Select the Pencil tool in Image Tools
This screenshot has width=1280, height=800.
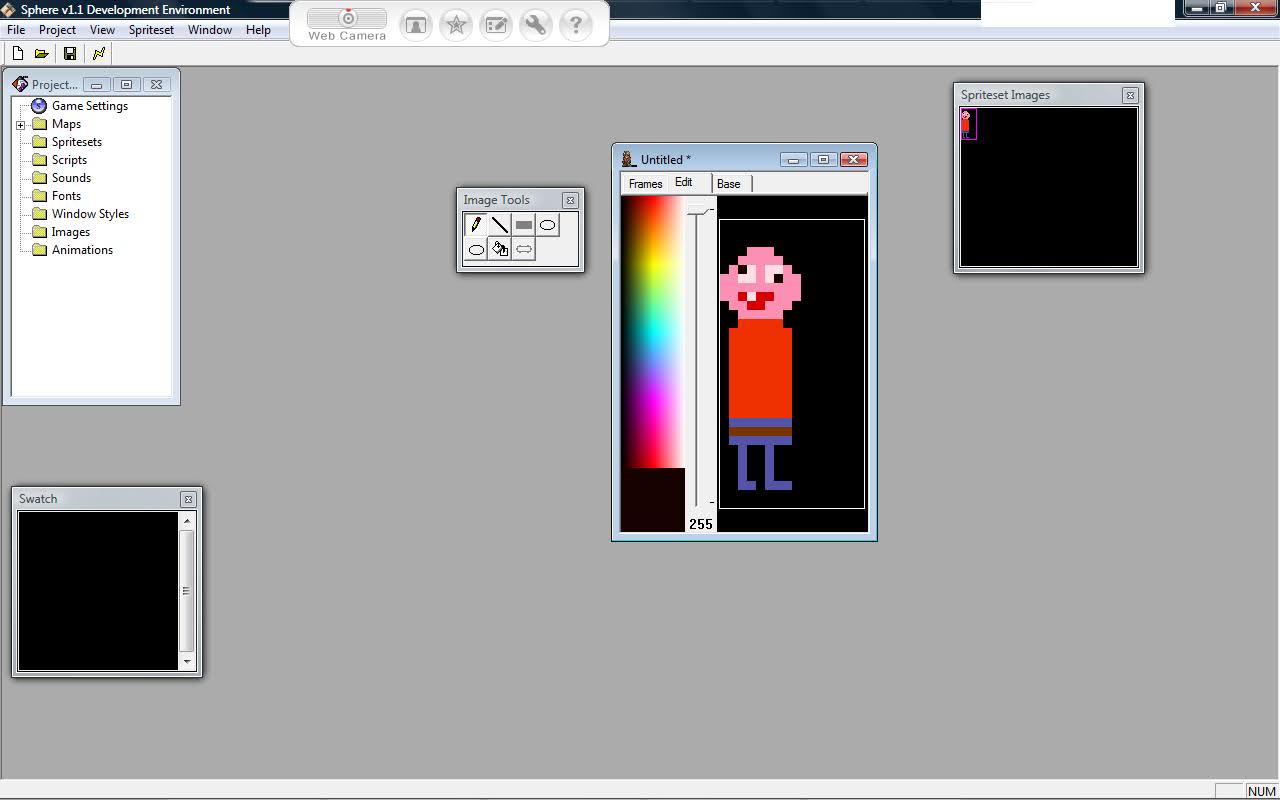coord(476,225)
